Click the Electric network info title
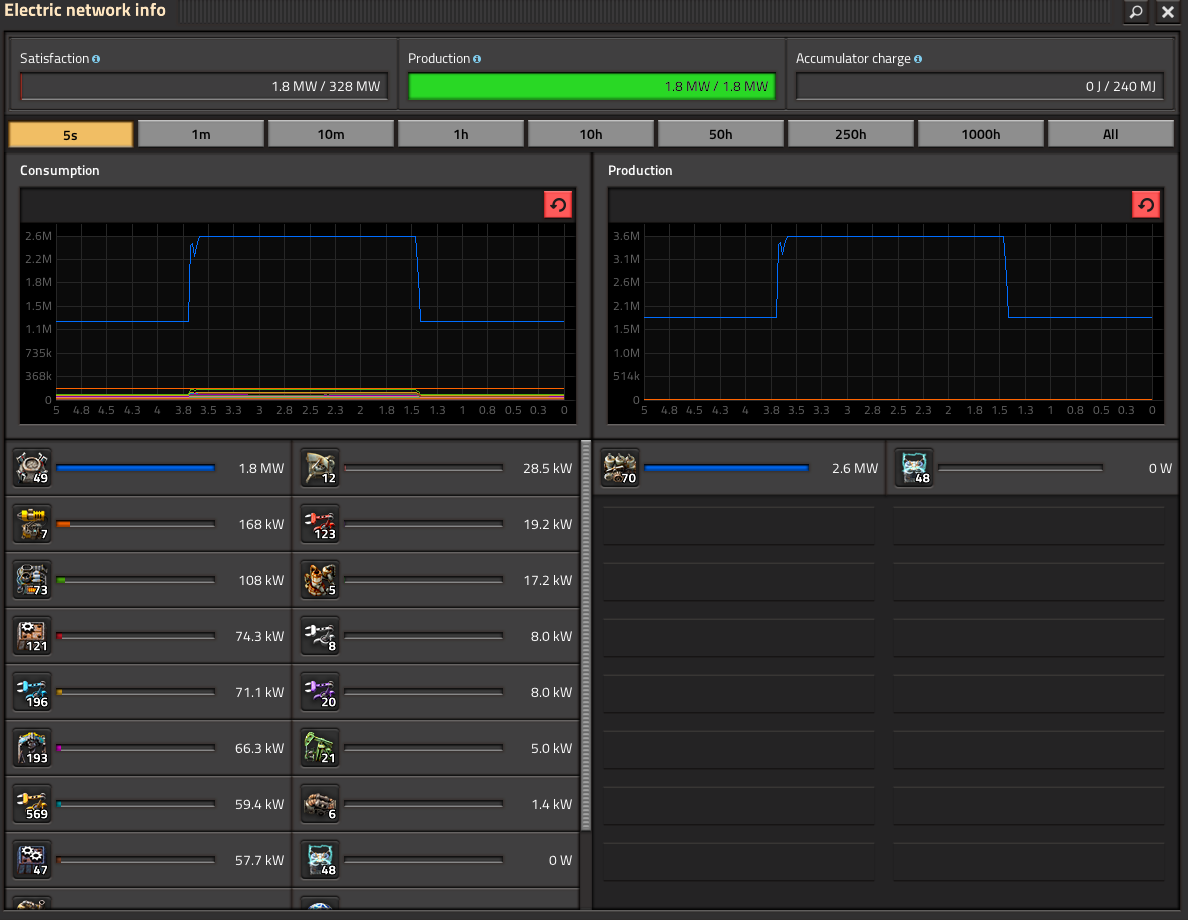Screen dimensions: 1188x920 click(85, 11)
